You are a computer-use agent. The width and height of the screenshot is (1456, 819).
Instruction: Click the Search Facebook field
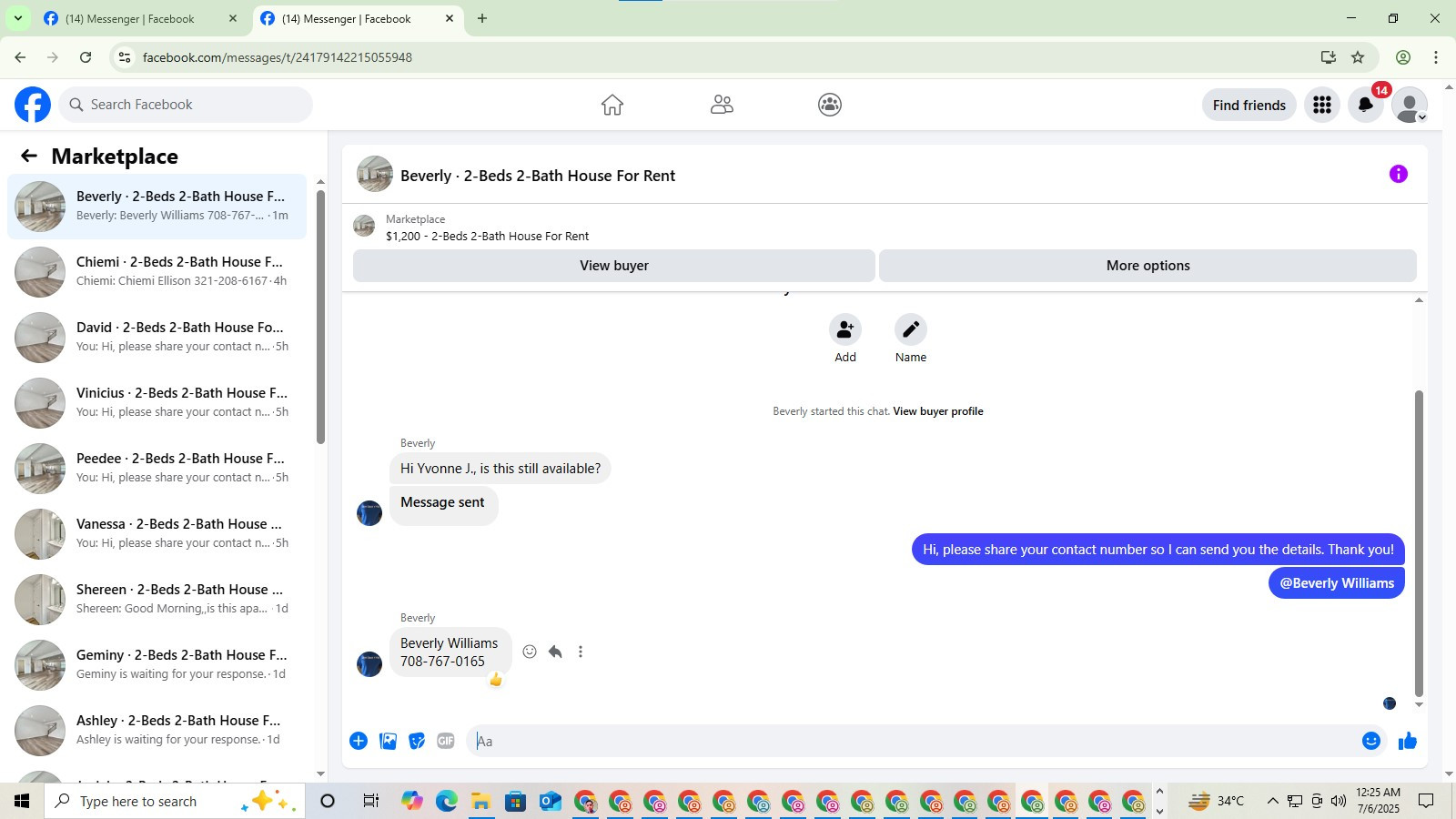[187, 105]
